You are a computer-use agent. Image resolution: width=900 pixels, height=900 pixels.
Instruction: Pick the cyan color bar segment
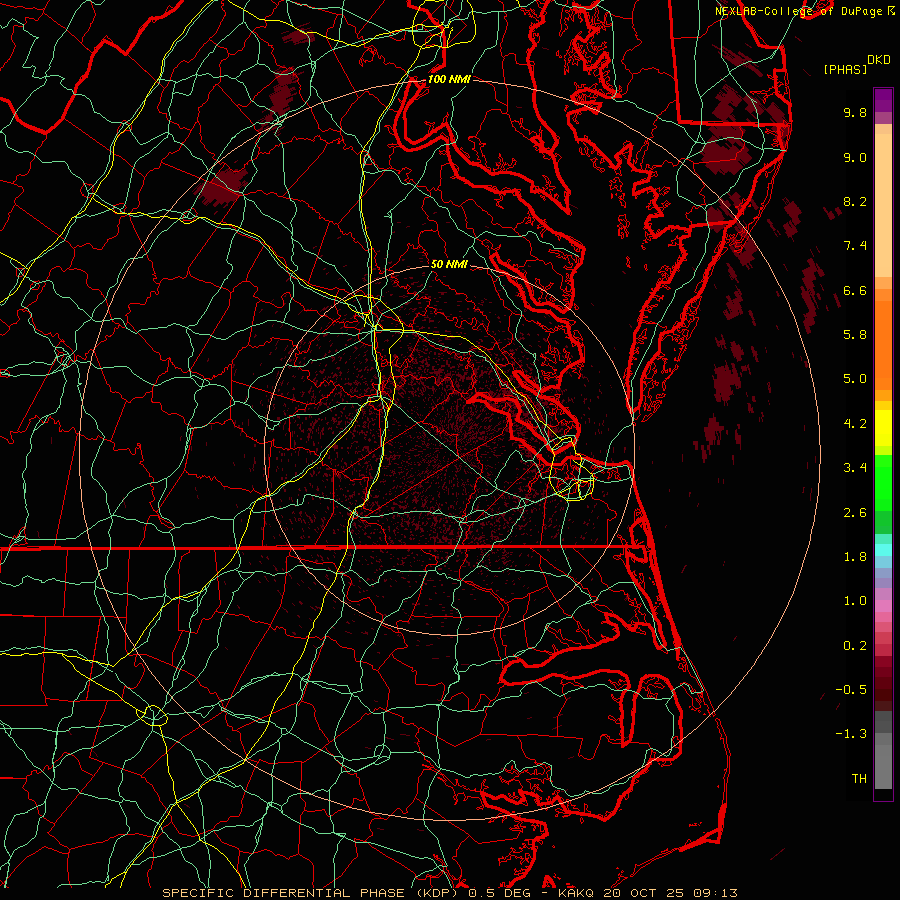(883, 550)
